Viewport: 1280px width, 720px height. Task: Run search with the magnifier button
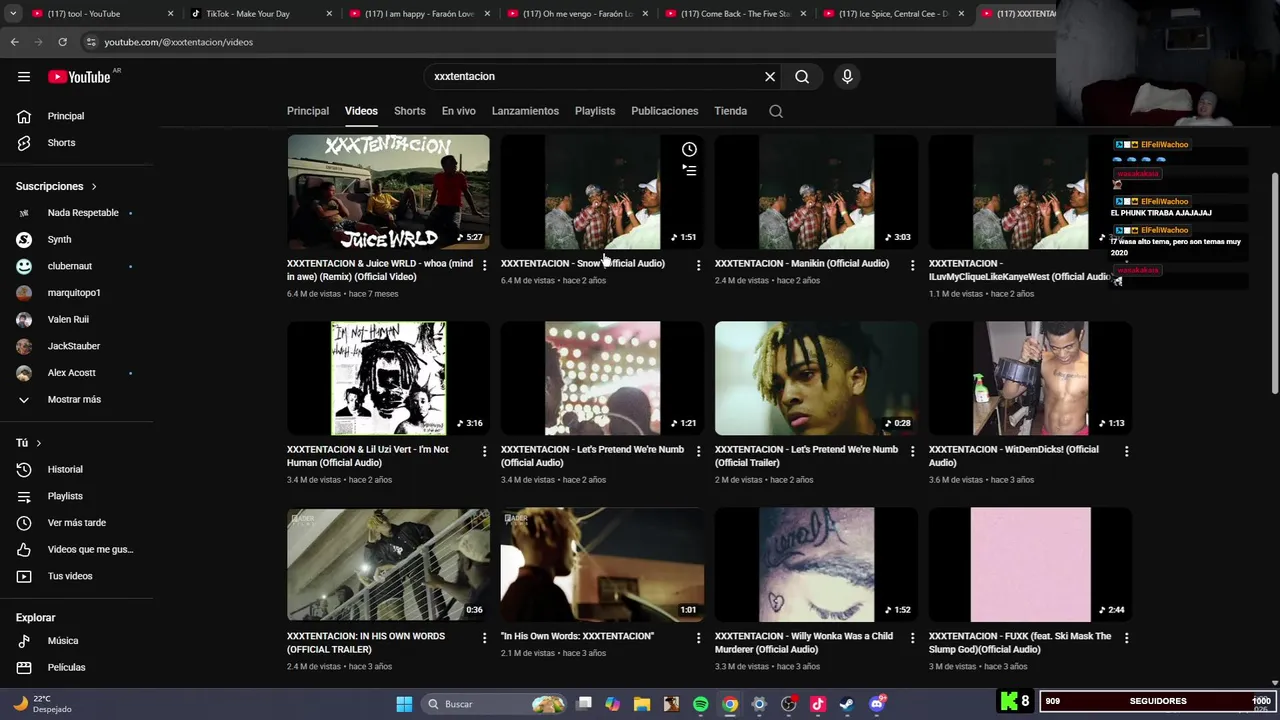tap(802, 77)
